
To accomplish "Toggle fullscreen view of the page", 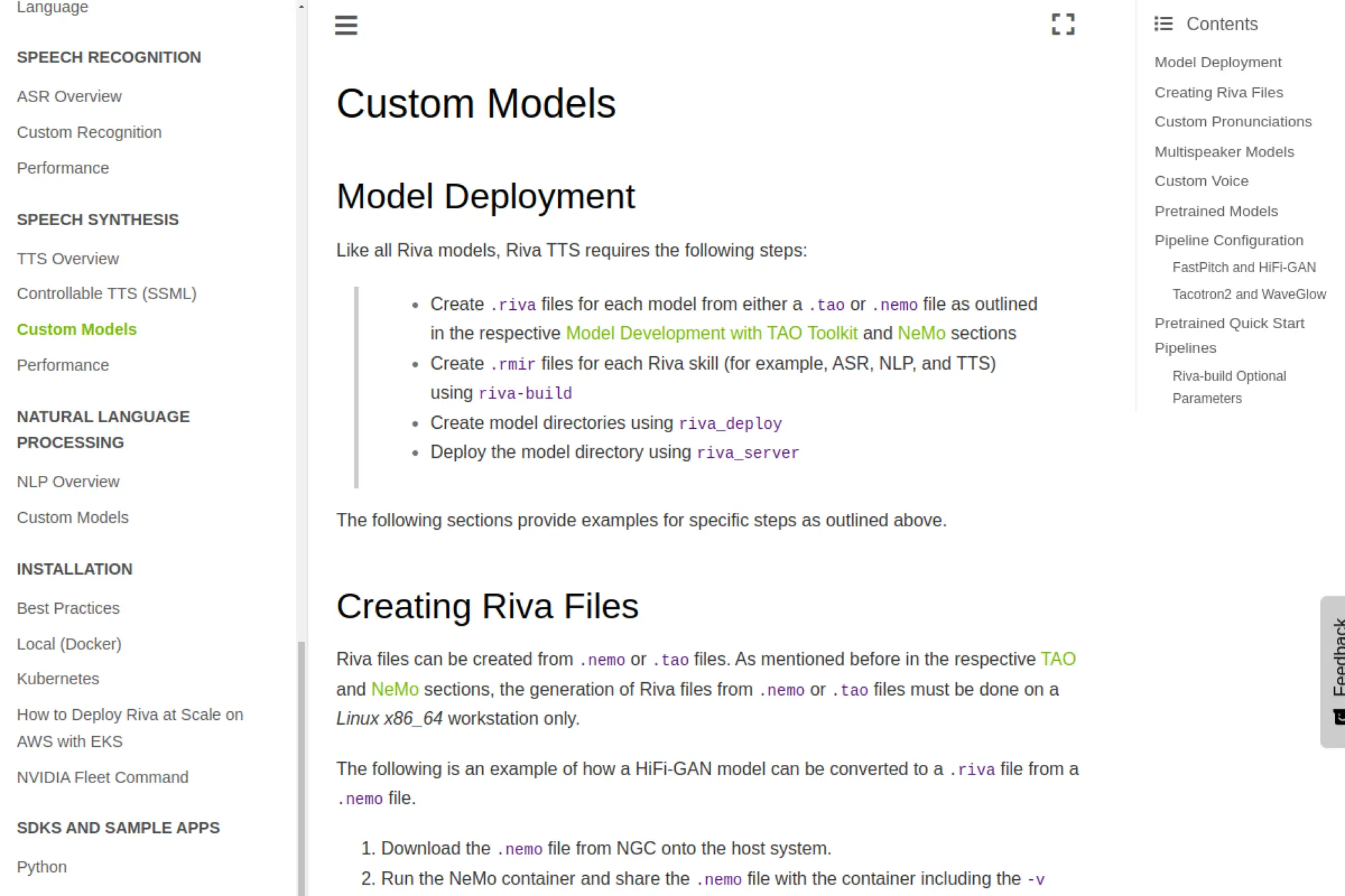I will (x=1063, y=25).
